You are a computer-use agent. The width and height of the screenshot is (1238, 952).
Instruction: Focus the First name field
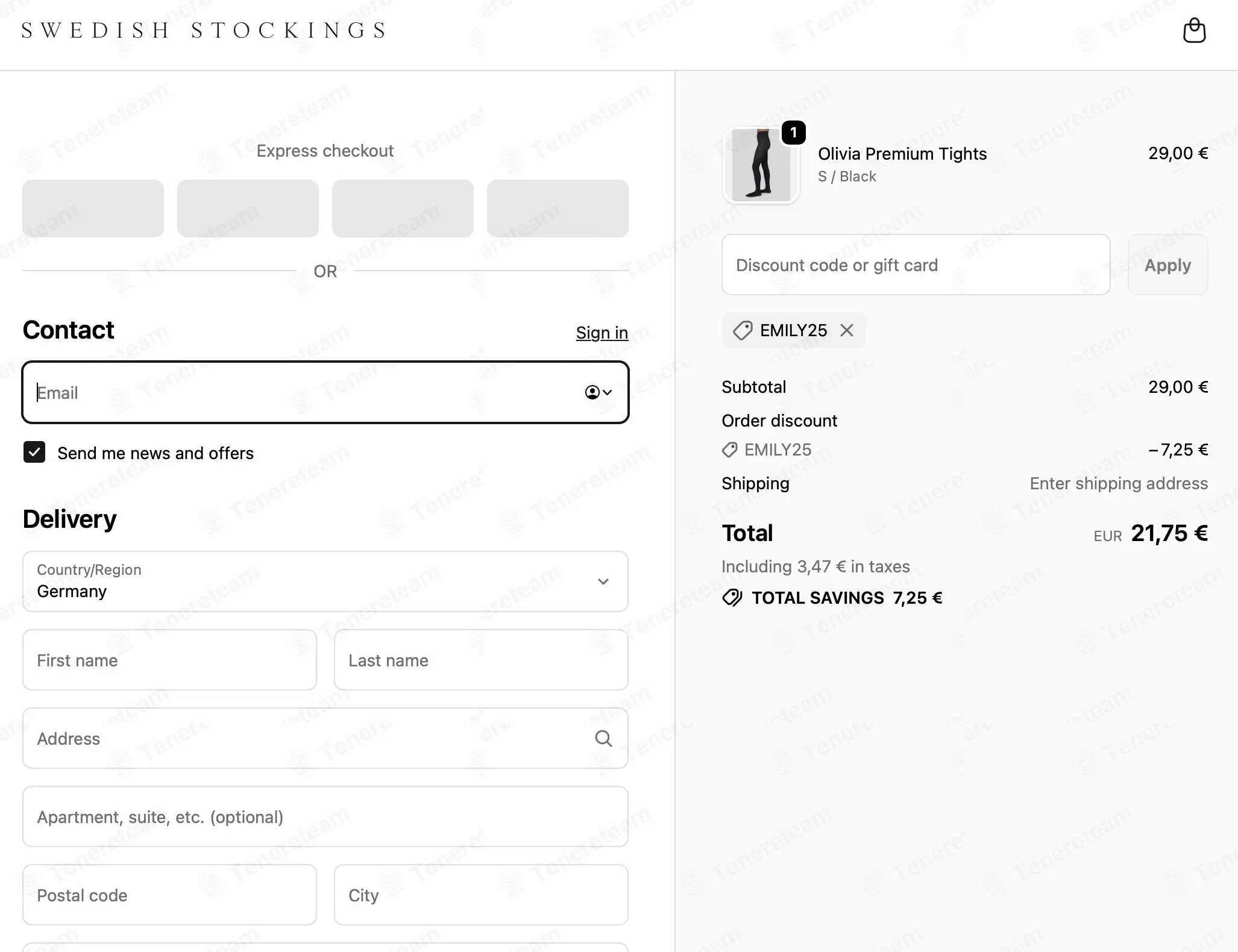[169, 660]
